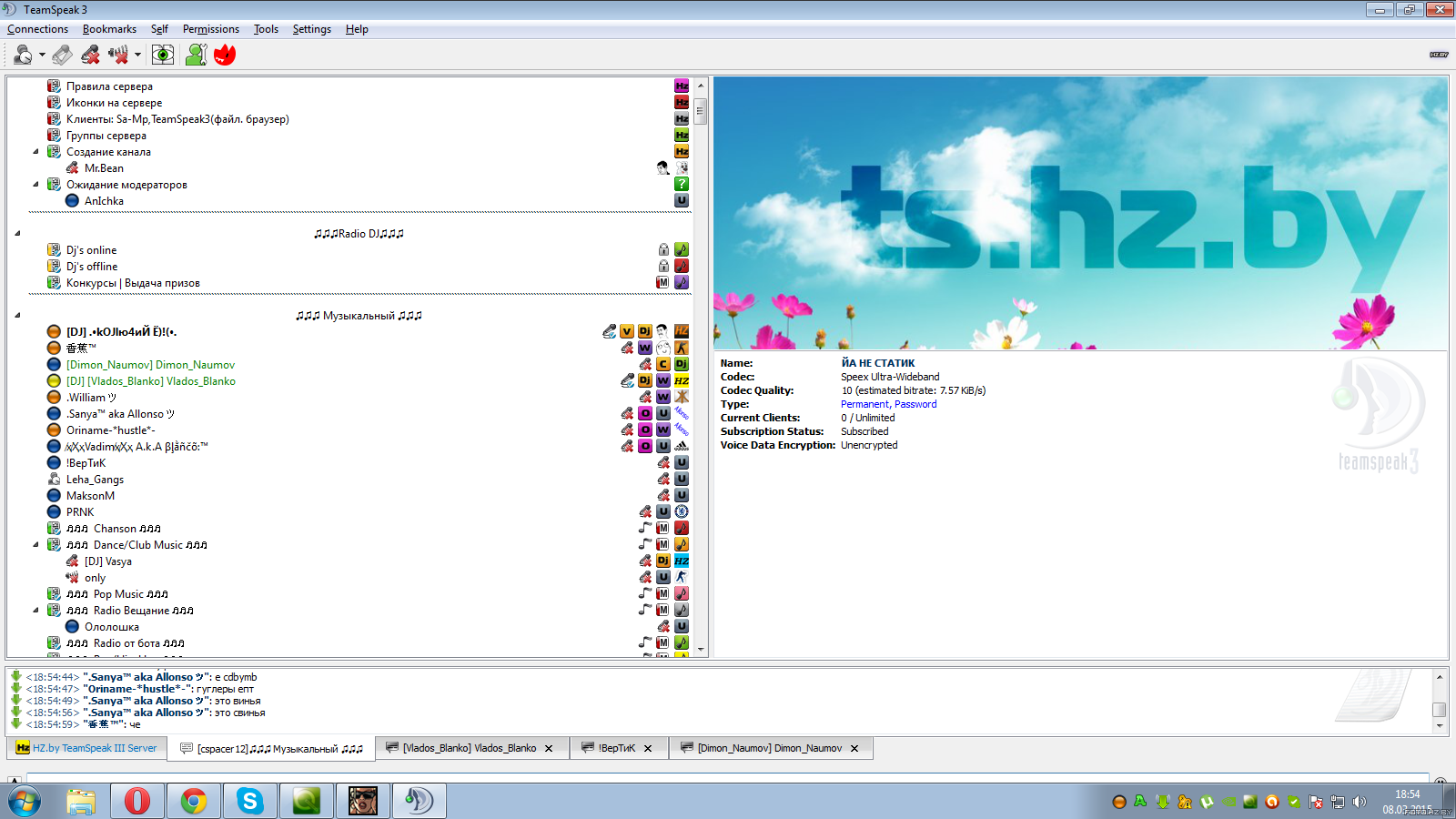Click DJ badge on .•кОЛю4иЙ row

point(645,331)
